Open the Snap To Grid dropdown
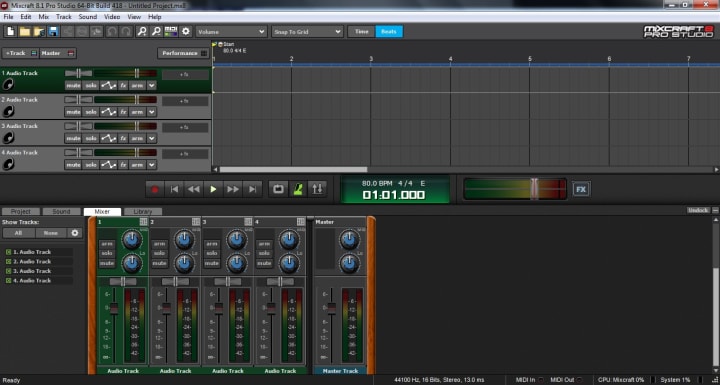 pos(307,32)
